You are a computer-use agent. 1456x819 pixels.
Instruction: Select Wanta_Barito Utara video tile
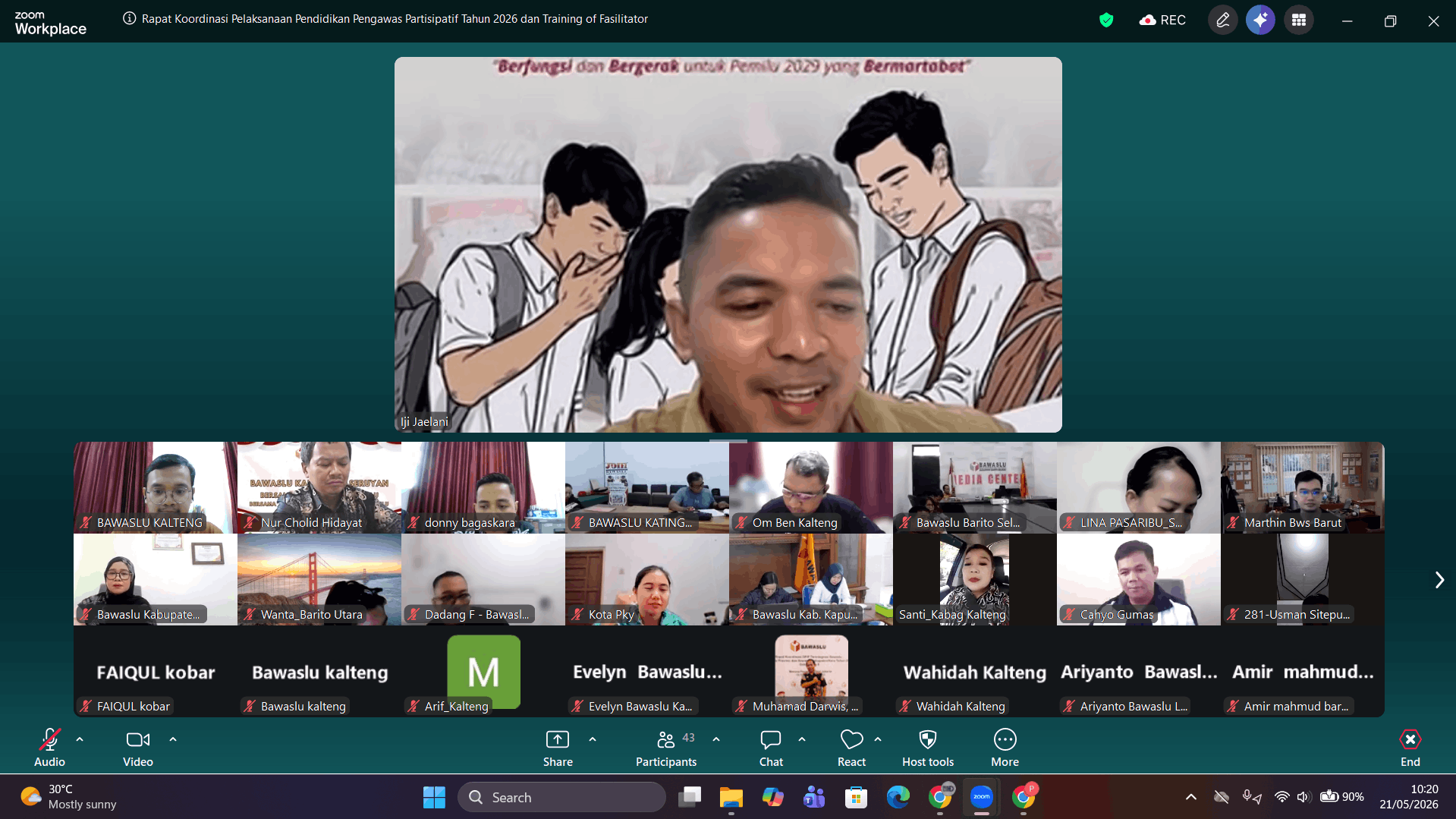[x=319, y=579]
